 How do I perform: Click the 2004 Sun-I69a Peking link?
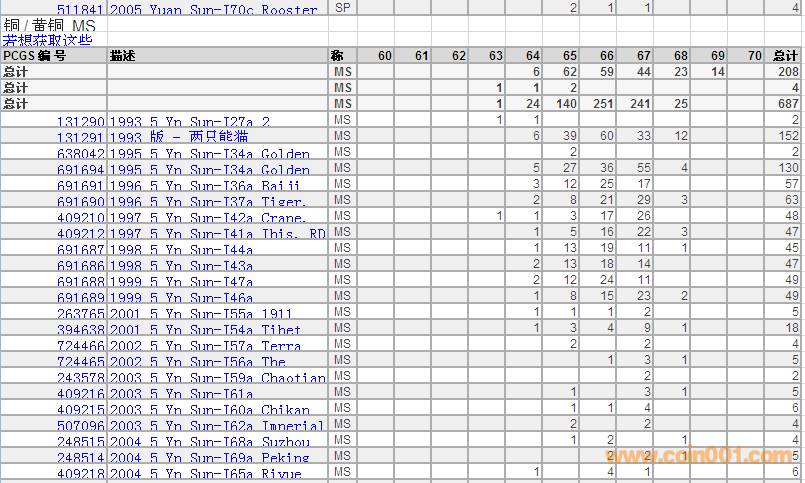(209, 458)
